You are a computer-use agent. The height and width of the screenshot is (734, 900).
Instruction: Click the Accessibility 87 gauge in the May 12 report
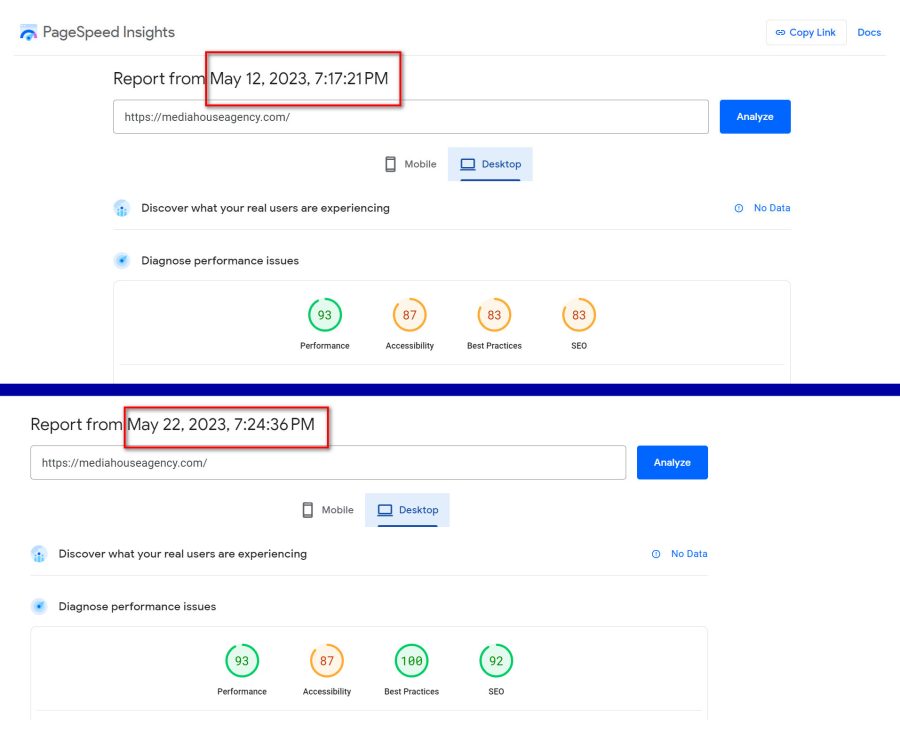409,314
